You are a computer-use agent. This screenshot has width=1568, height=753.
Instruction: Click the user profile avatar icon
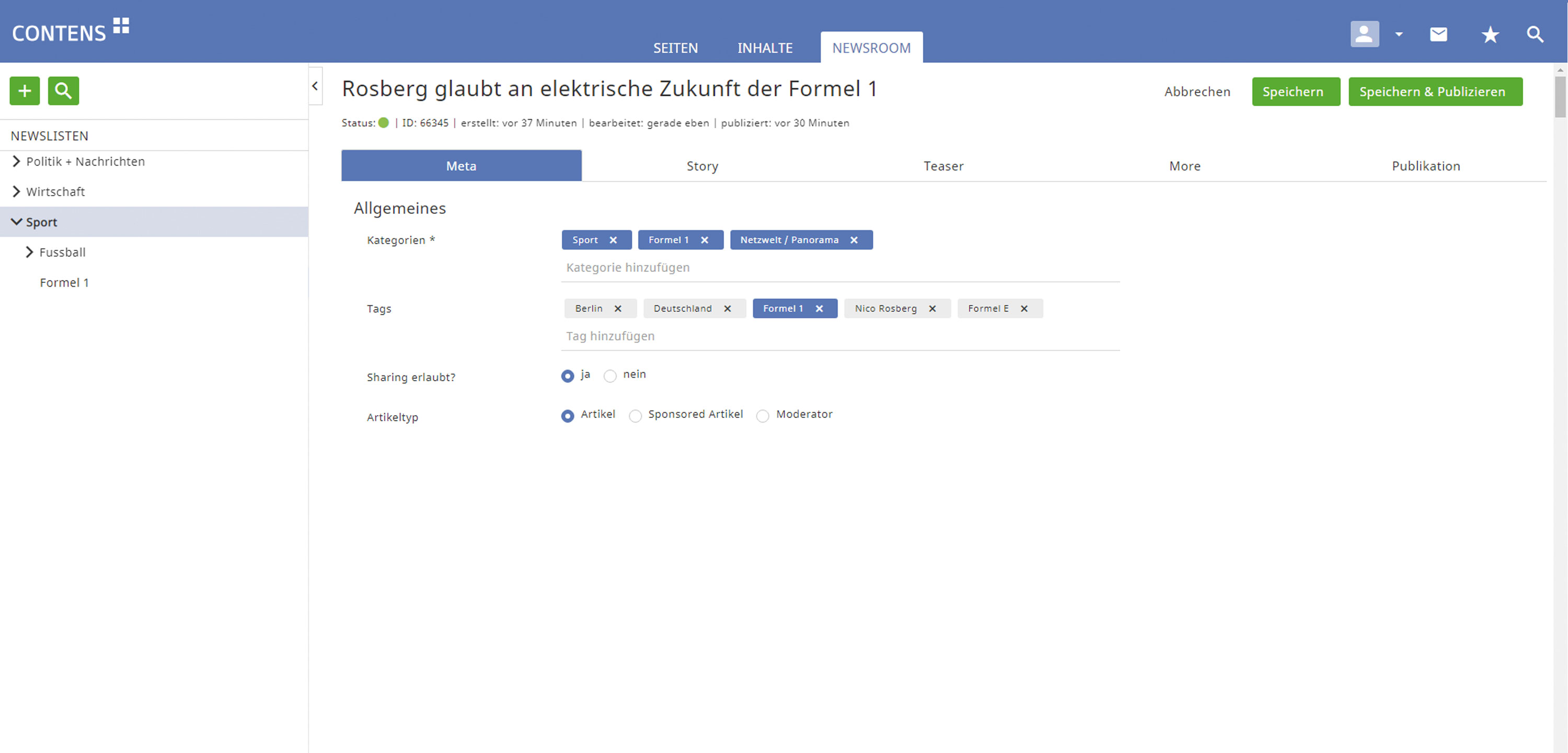click(x=1364, y=34)
